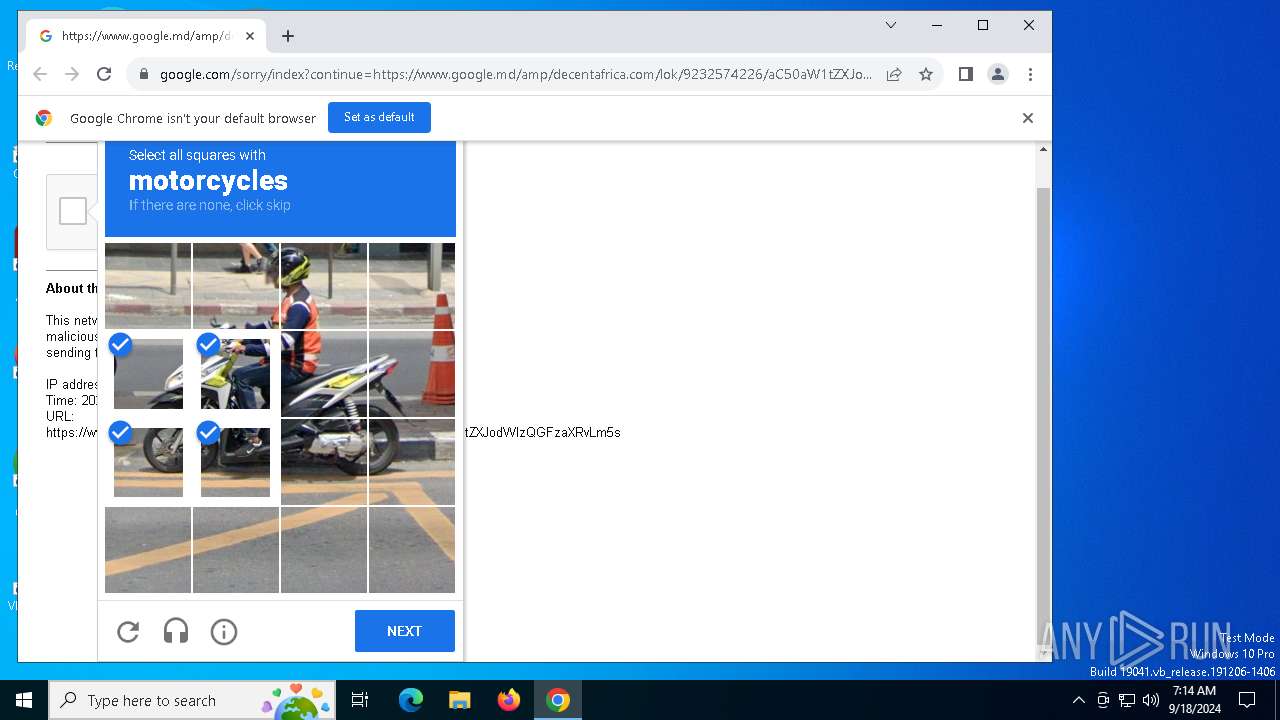Open the Windows Start menu
Image resolution: width=1280 pixels, height=720 pixels.
click(24, 700)
